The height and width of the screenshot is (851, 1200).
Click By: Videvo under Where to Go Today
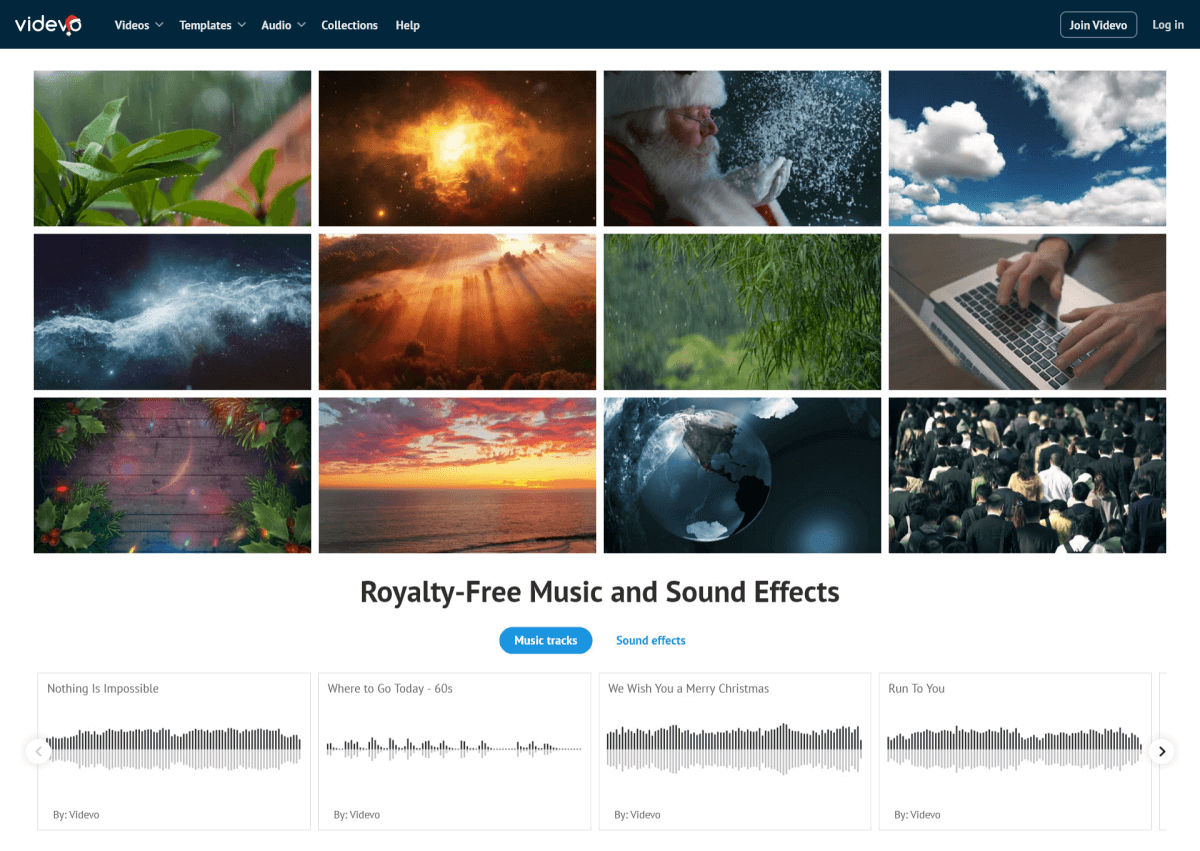pos(357,815)
